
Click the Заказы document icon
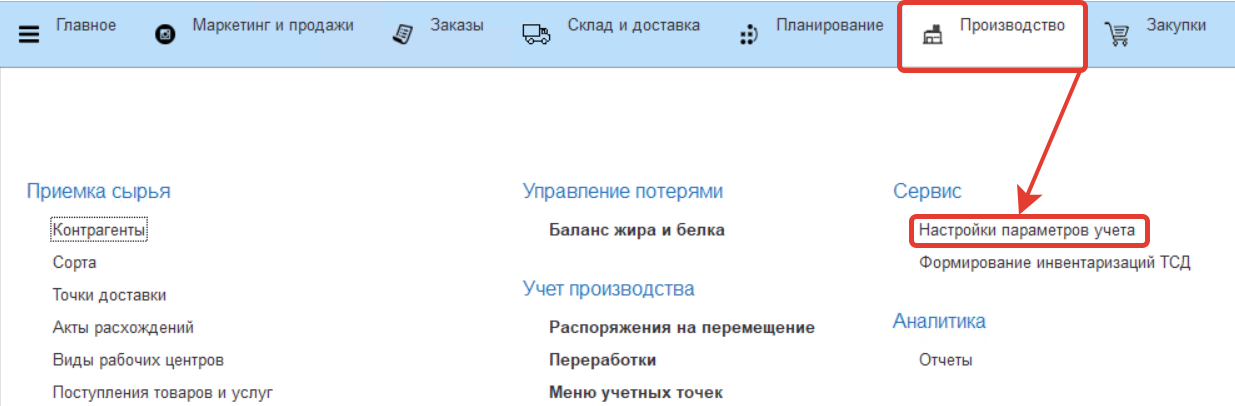pos(403,34)
